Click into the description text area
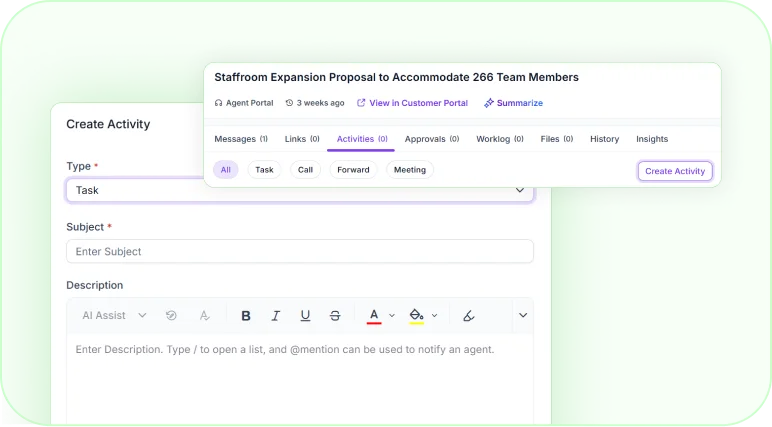 coord(300,378)
